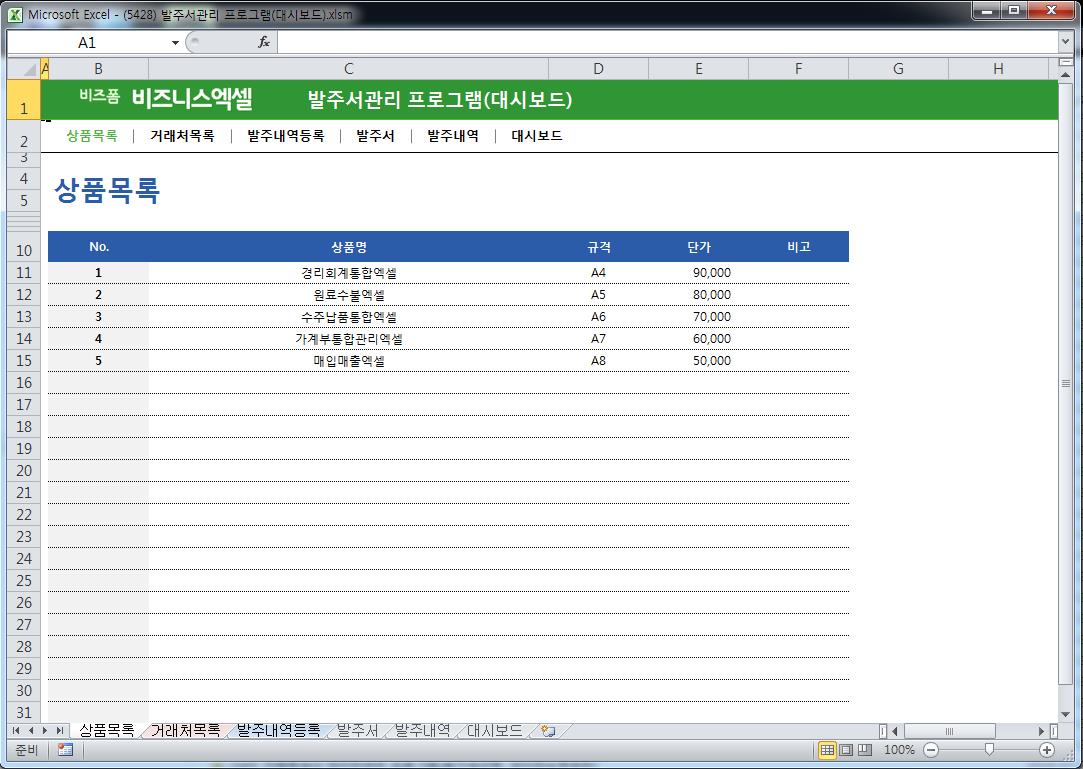Viewport: 1083px width, 769px height.
Task: Click the zoom in plus button
Action: tap(1047, 750)
